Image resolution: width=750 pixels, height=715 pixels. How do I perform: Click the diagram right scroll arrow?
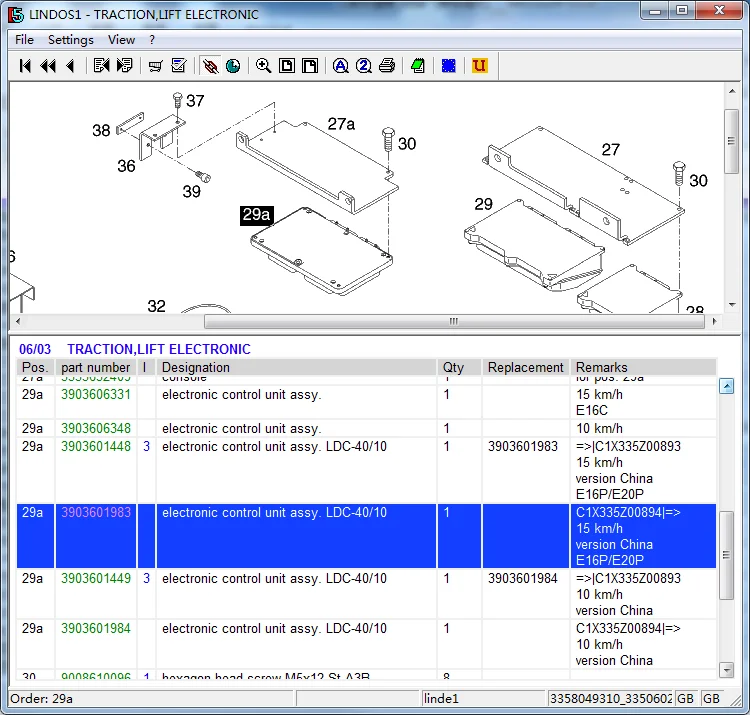pyautogui.click(x=715, y=321)
